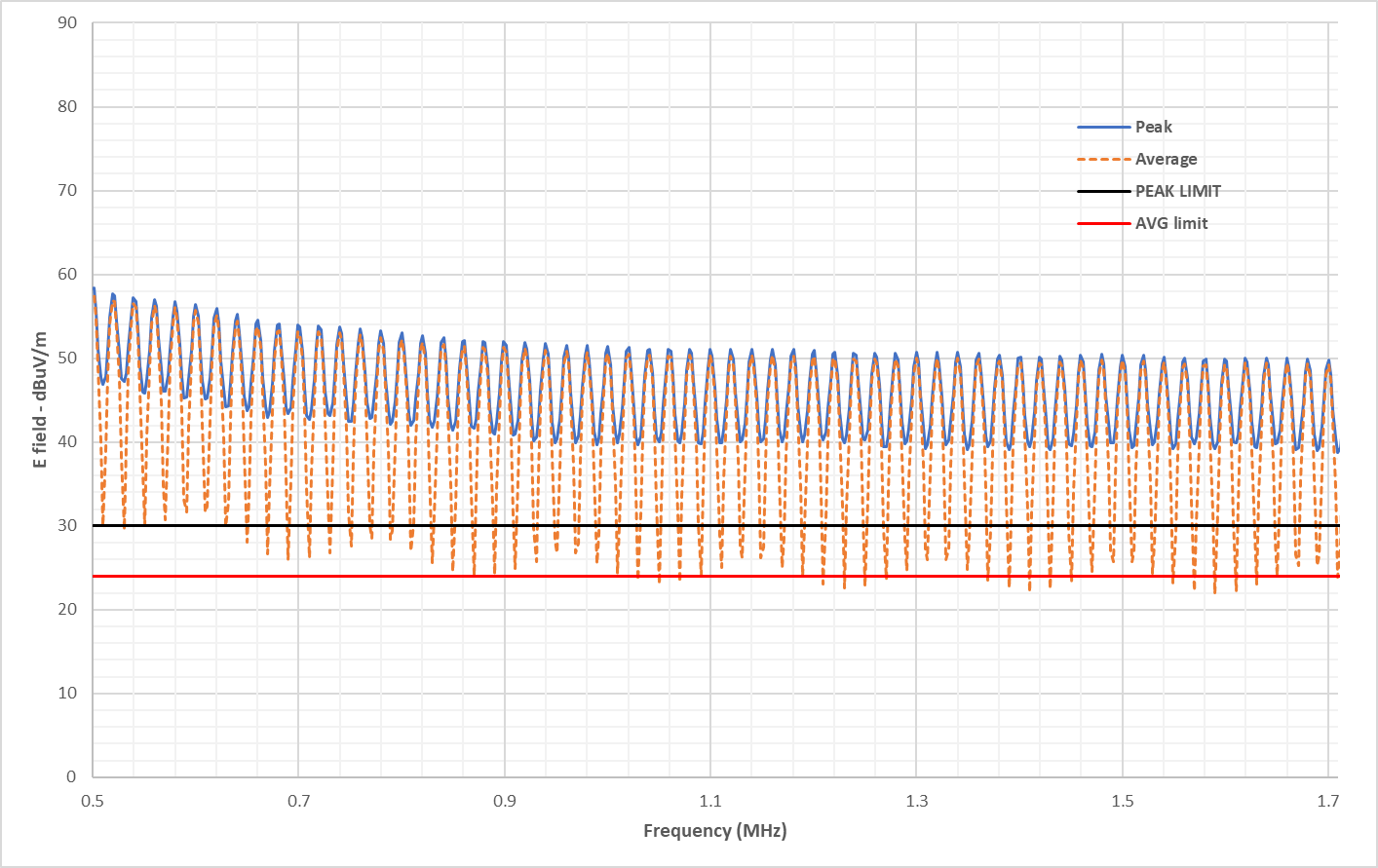Click the 70 label on the vertical axis
Screen dimensions: 1378x868
click(x=67, y=190)
